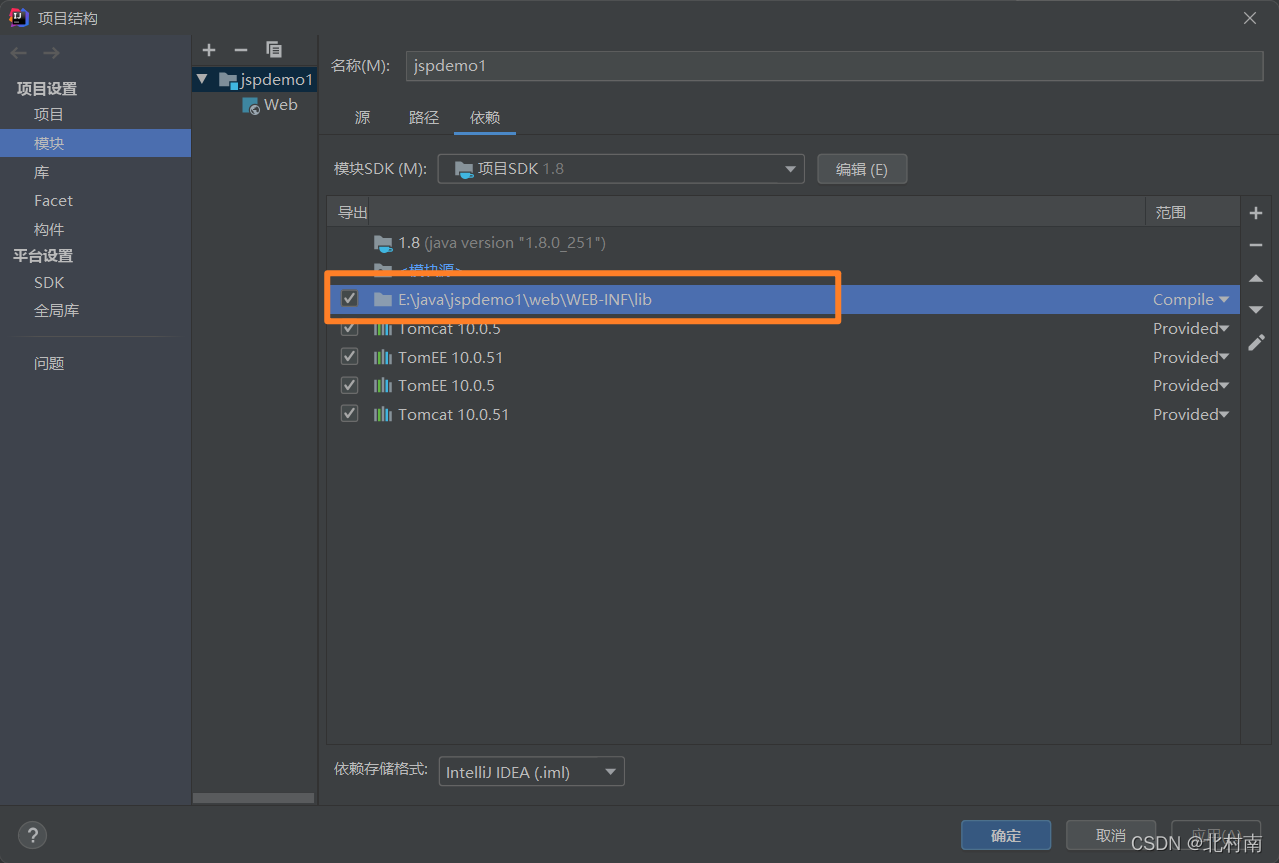The width and height of the screenshot is (1279, 863).
Task: Remove selected module with minus icon
Action: [x=240, y=50]
